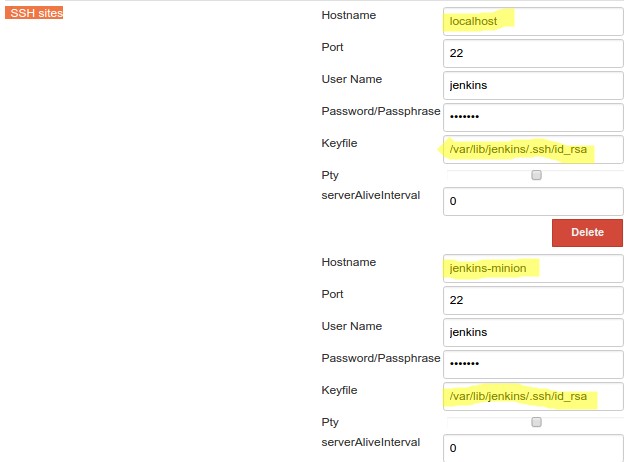624x462 pixels.
Task: Click the Keyfile label of the jenkins-minion site
Action: coord(339,390)
